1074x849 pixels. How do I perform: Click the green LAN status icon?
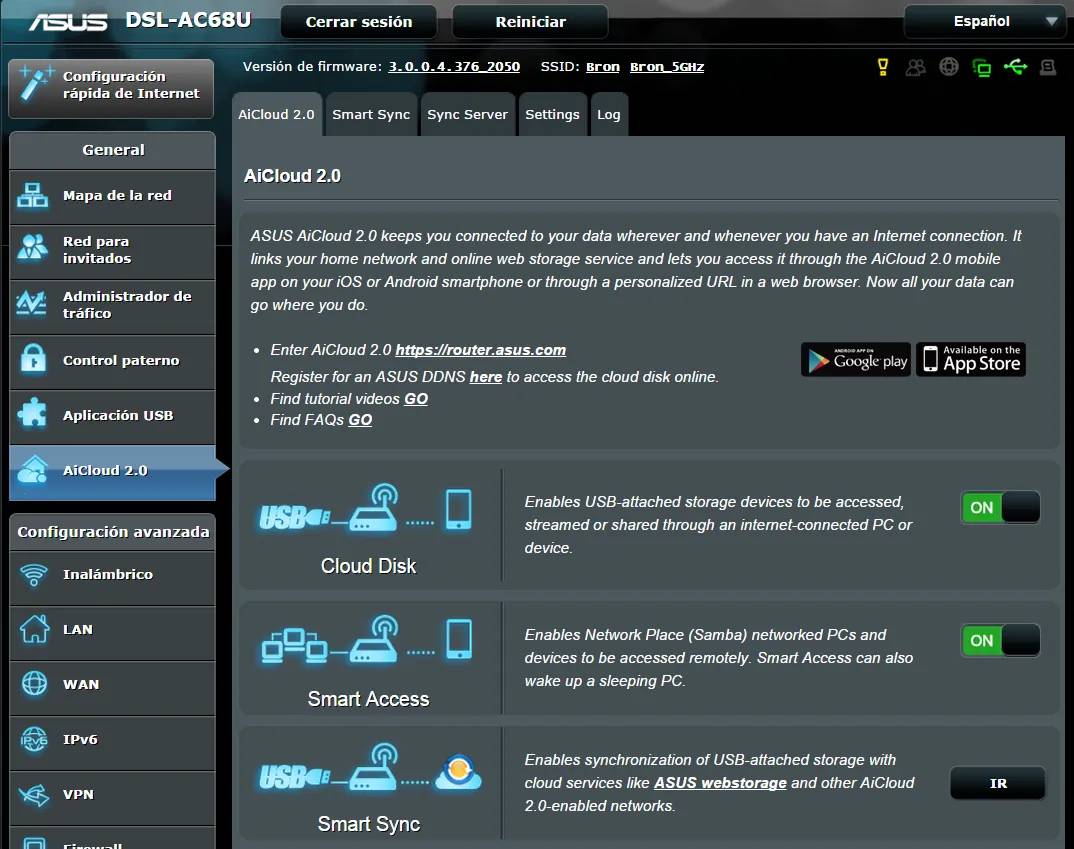pos(981,65)
